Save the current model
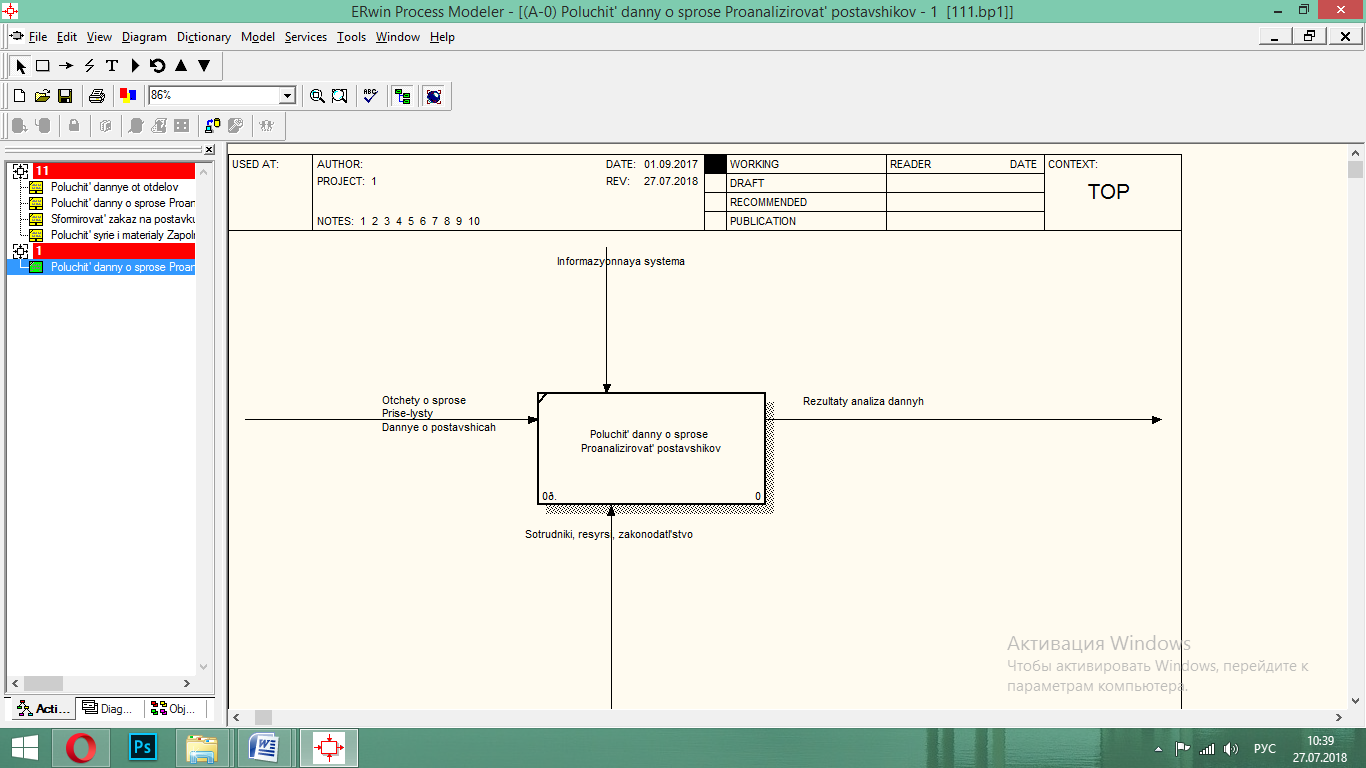 (x=65, y=96)
